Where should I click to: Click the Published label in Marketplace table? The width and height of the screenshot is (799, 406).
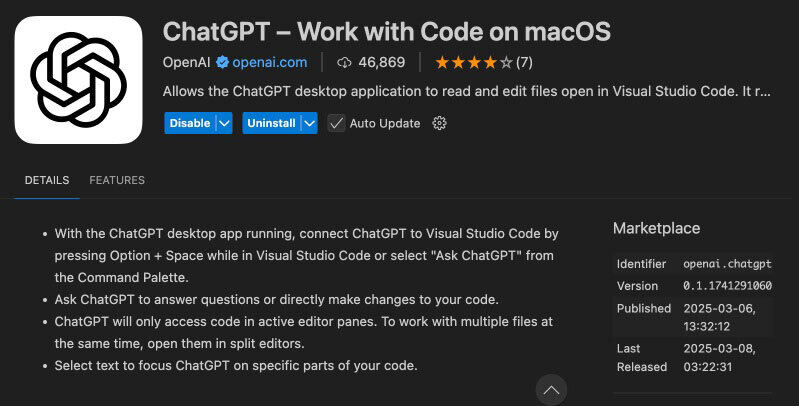click(x=644, y=308)
